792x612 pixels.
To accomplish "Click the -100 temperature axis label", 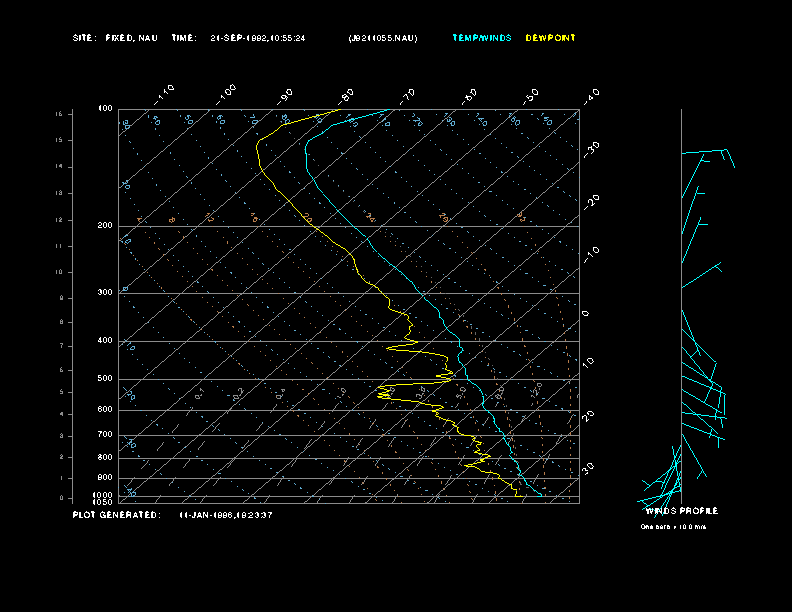I will coord(225,94).
